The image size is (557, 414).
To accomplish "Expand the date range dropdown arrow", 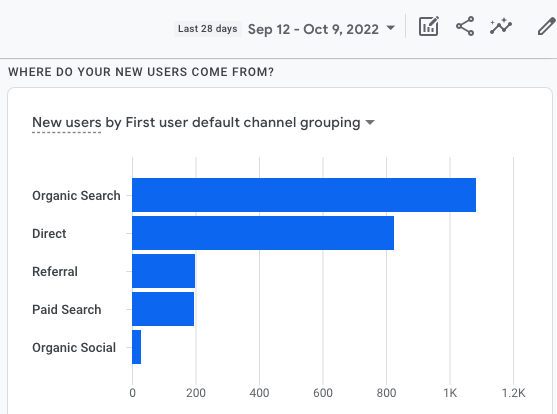I will (x=390, y=28).
